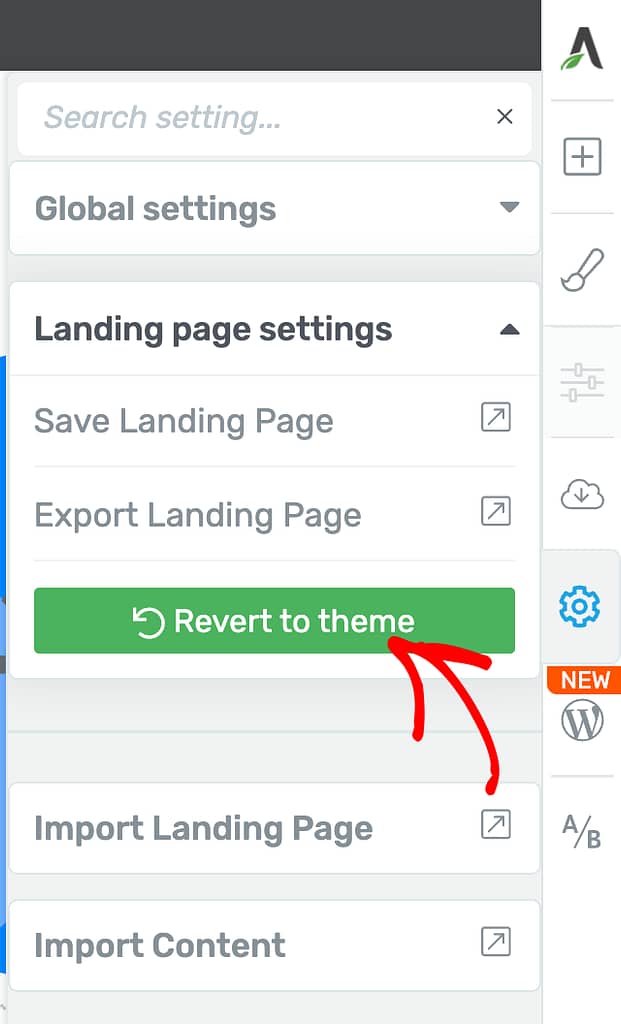Image resolution: width=621 pixels, height=1024 pixels.
Task: Click the add element plus icon
Action: point(582,157)
